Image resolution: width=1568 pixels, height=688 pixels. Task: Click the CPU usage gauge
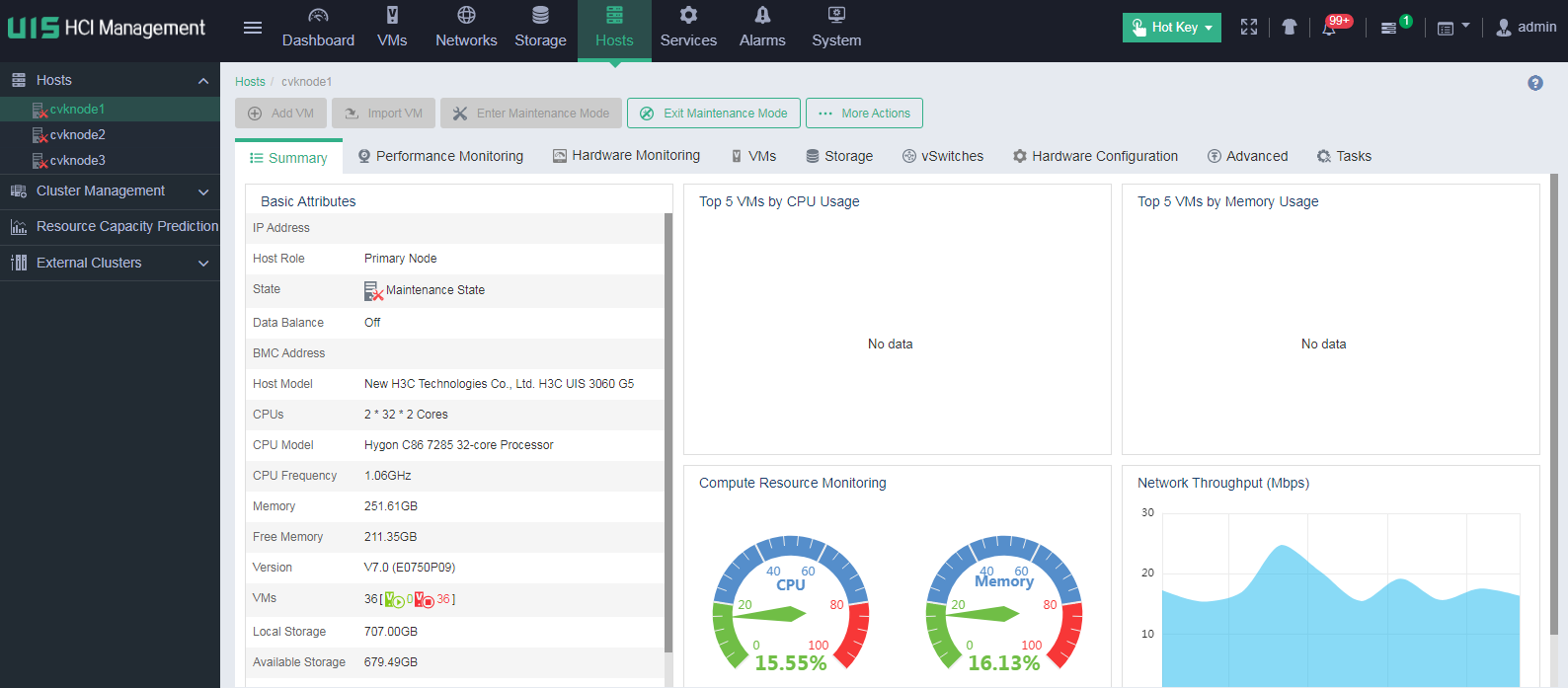coord(791,602)
